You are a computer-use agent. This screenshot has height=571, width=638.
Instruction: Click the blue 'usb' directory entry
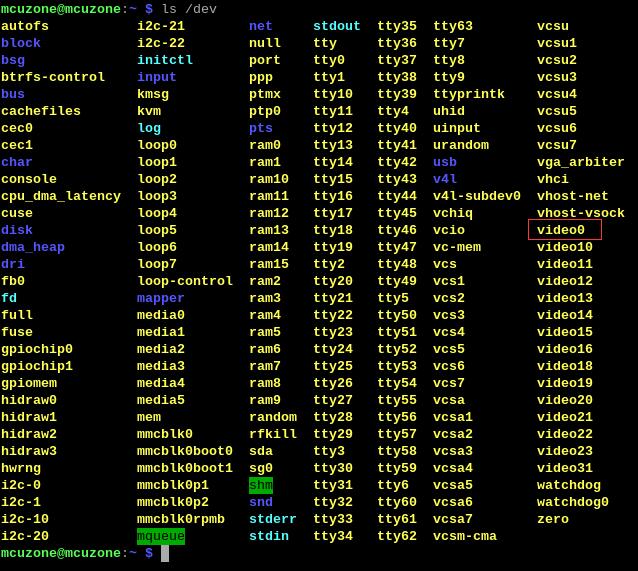coord(445,162)
